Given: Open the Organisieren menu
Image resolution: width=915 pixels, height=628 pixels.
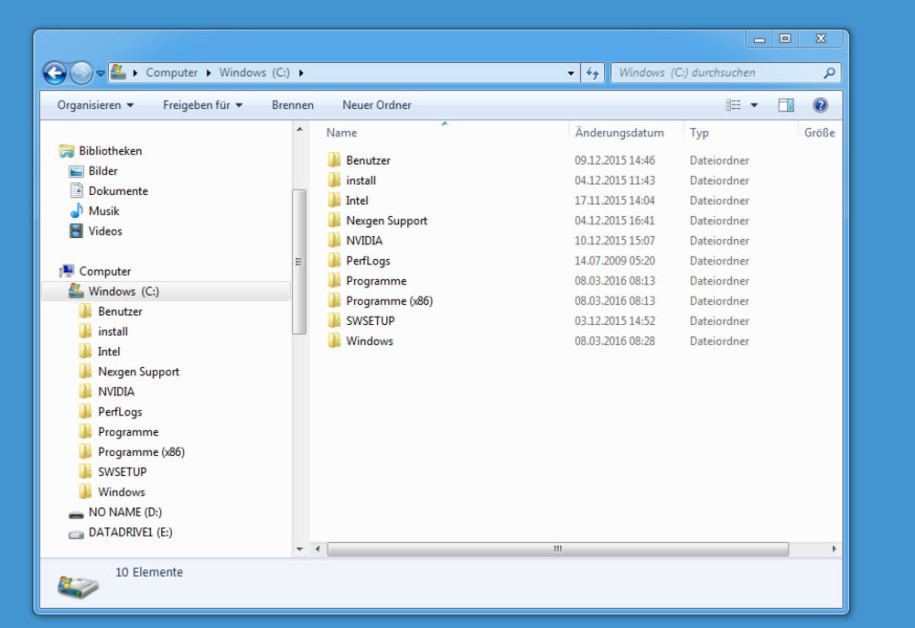Looking at the screenshot, I should pos(95,105).
